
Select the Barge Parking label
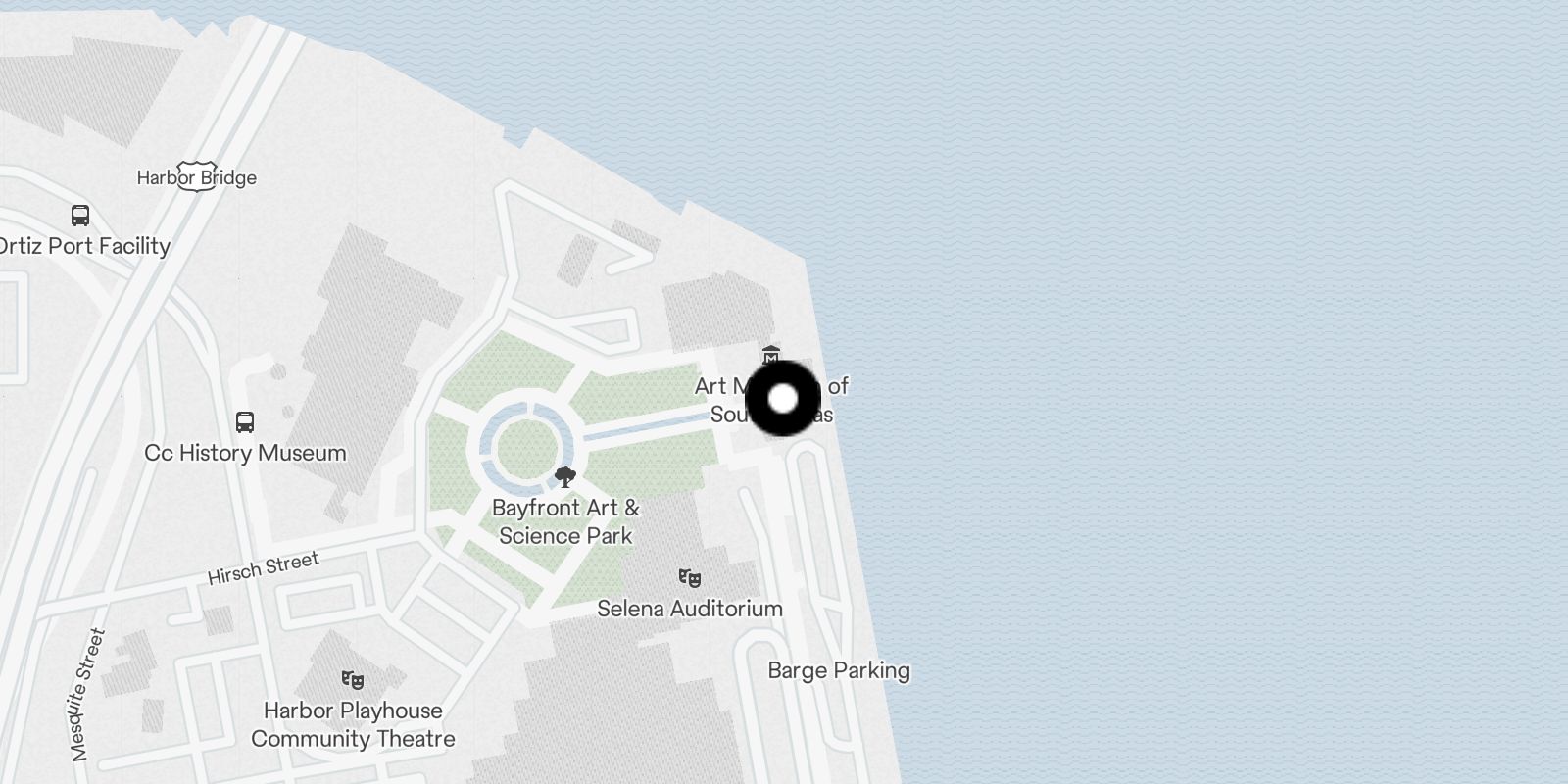click(839, 671)
